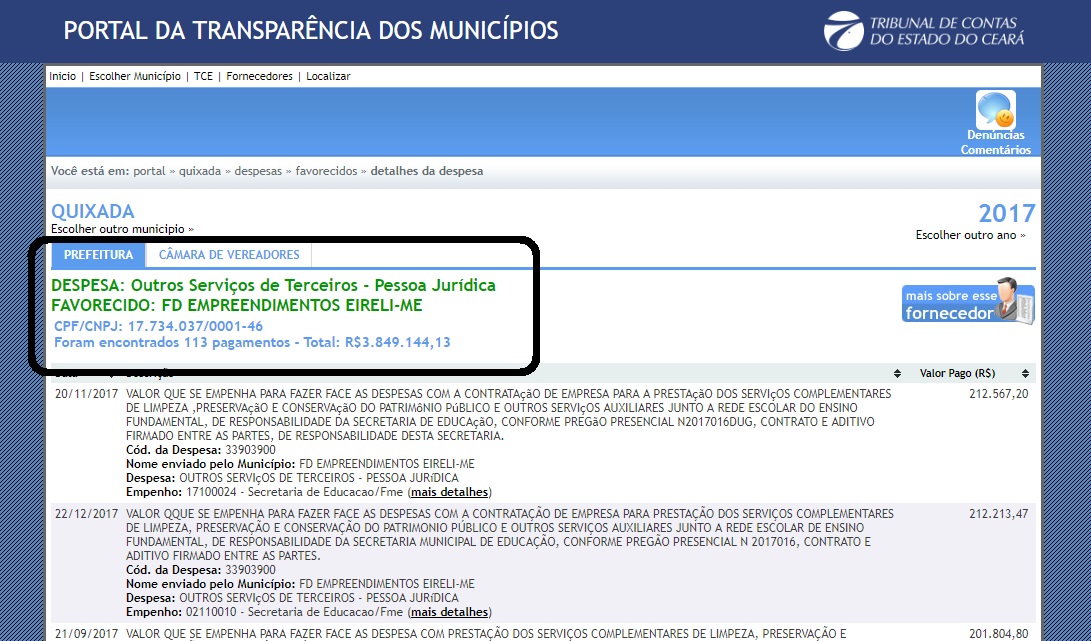Navigate to 'quixada' in breadcrumb

coord(200,171)
